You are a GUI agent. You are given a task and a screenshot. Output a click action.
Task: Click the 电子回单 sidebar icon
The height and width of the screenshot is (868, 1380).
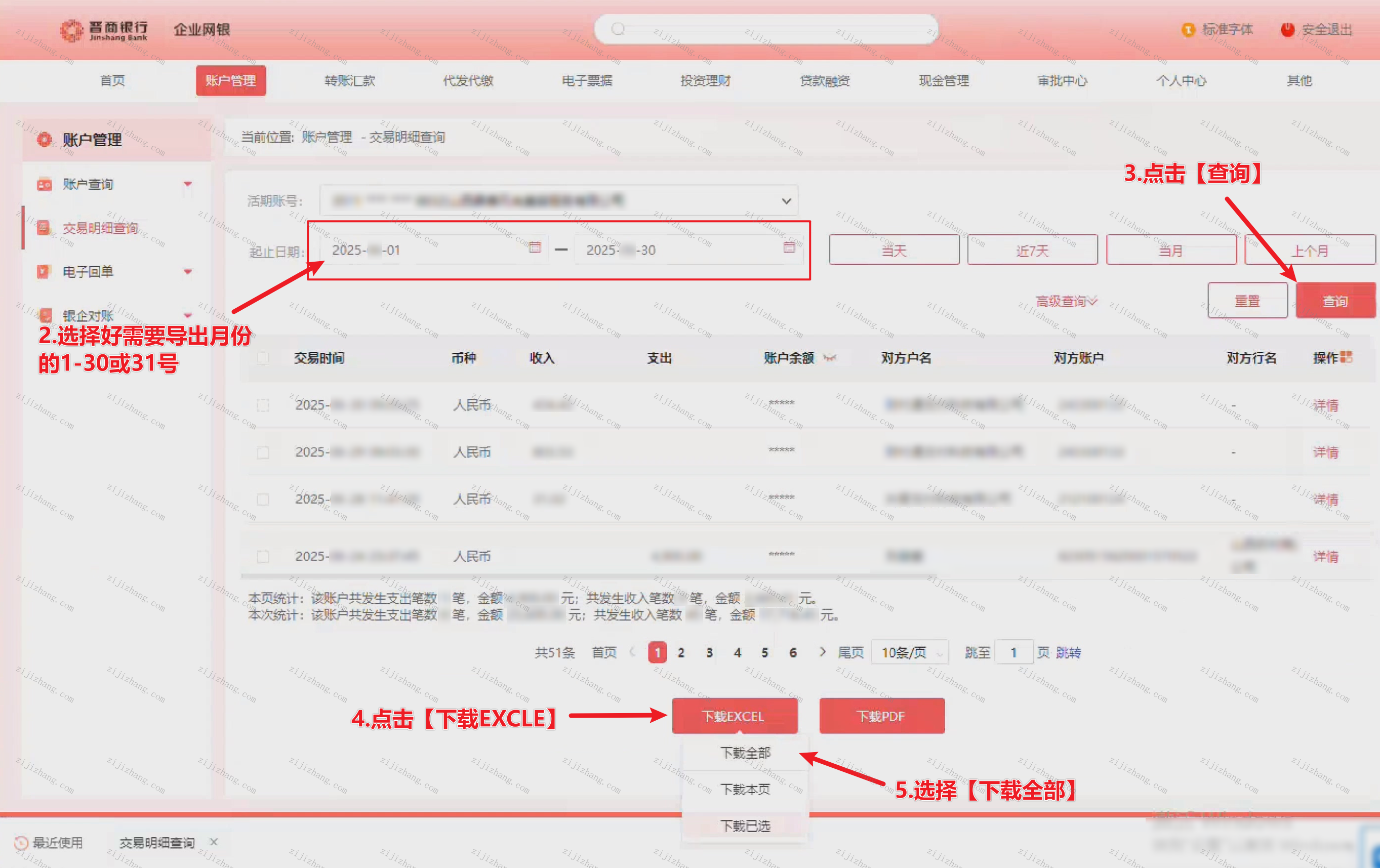coord(44,272)
